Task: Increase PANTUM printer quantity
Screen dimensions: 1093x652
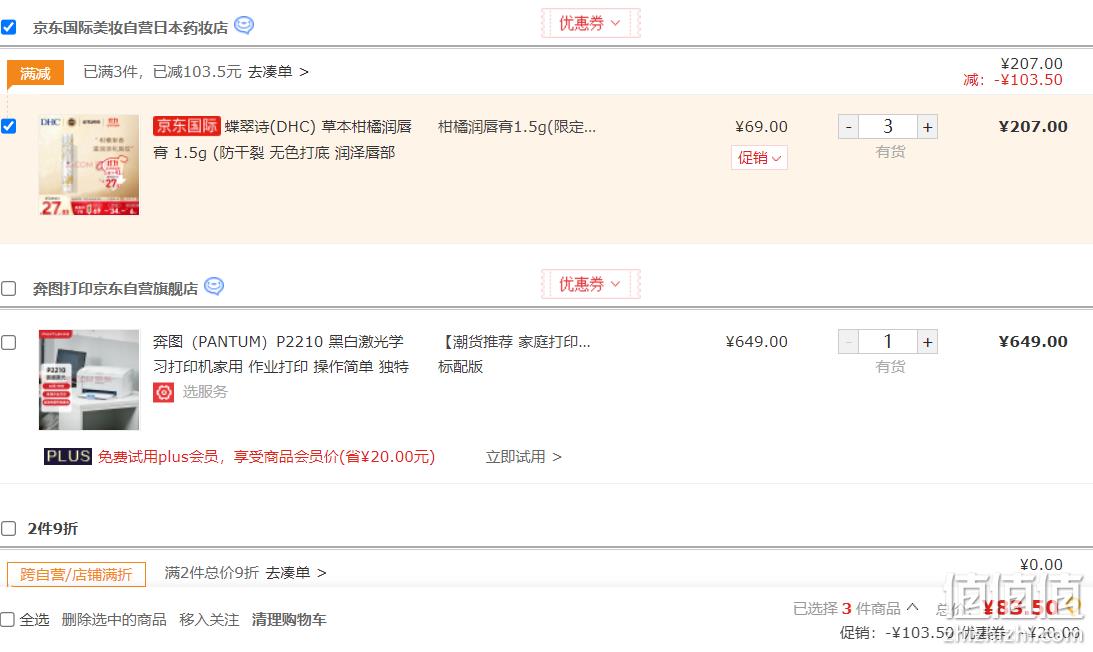Action: [x=927, y=342]
